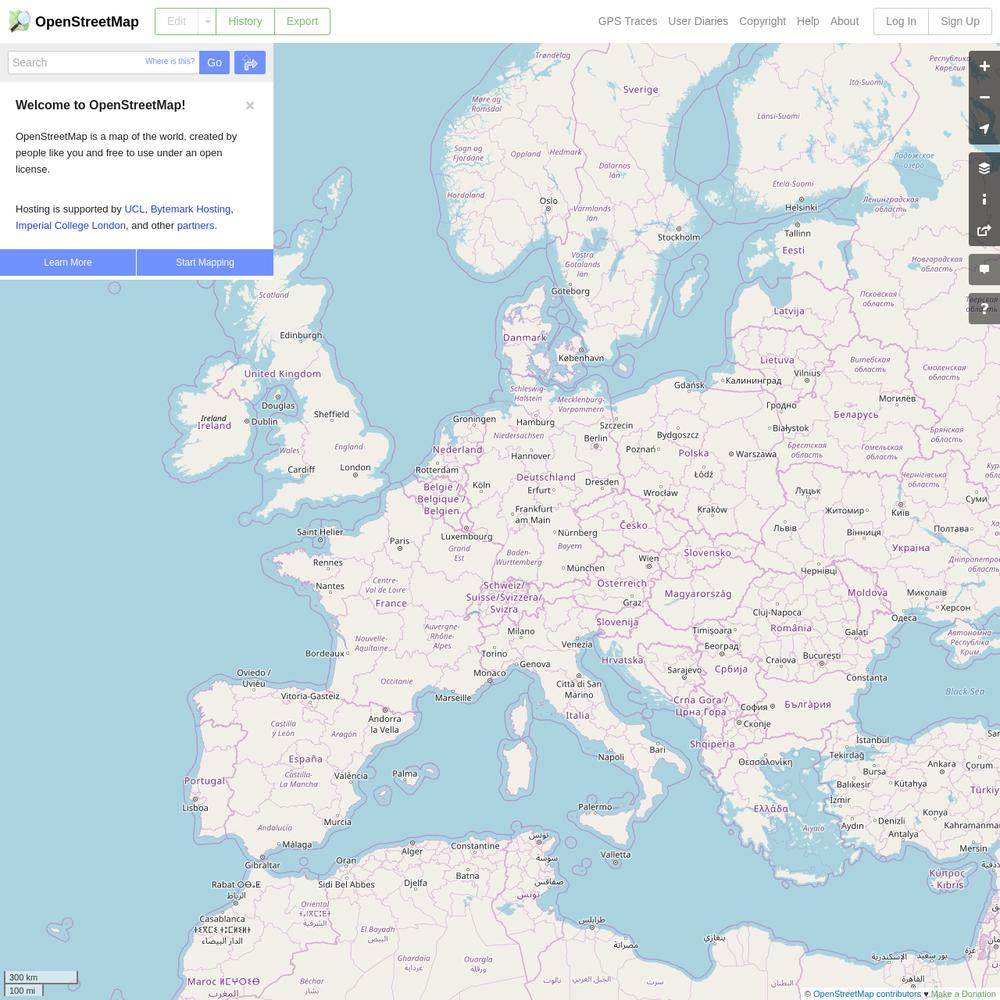Screen dimensions: 1000x1000
Task: Close the Welcome panel with the X
Action: click(250, 105)
